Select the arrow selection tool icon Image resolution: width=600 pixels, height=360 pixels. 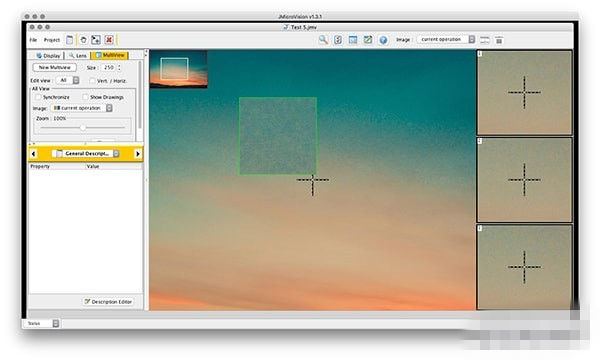coord(96,39)
